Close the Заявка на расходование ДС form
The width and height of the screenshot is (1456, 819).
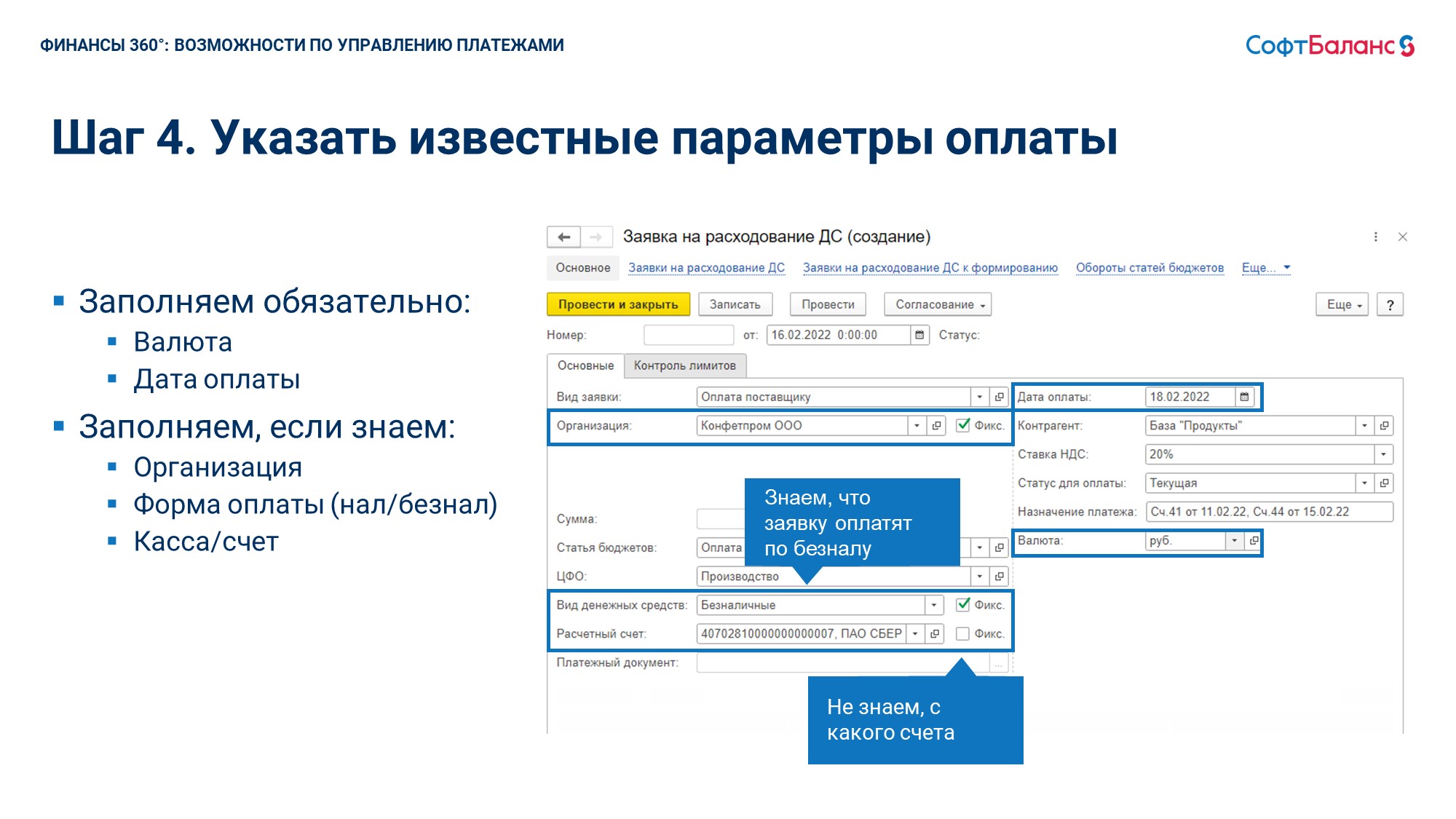click(1402, 237)
